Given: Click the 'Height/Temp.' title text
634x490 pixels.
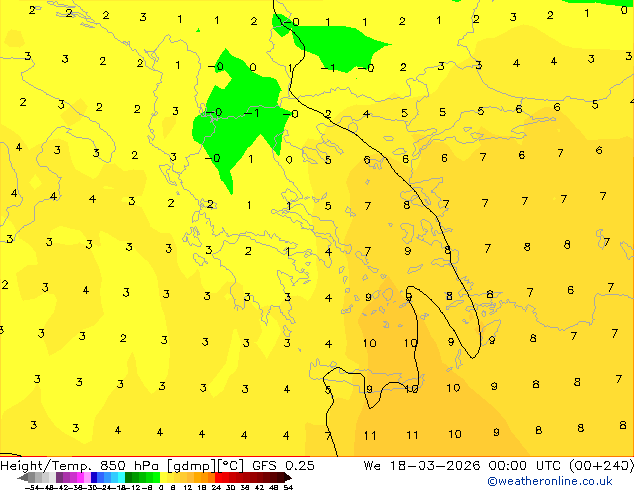Looking at the screenshot, I should pos(46,466).
